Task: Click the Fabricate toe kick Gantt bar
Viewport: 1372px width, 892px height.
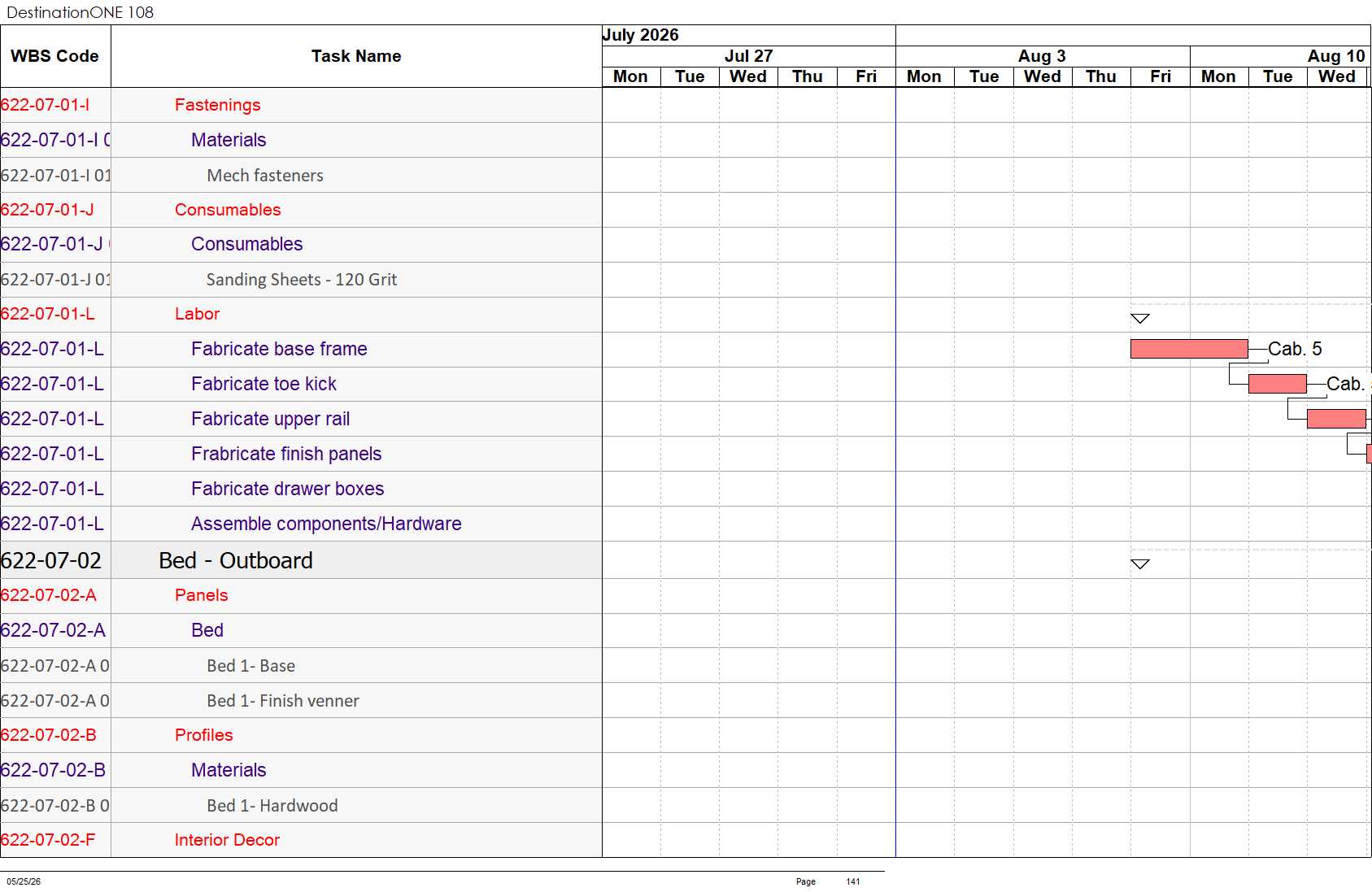Action: pyautogui.click(x=1277, y=384)
